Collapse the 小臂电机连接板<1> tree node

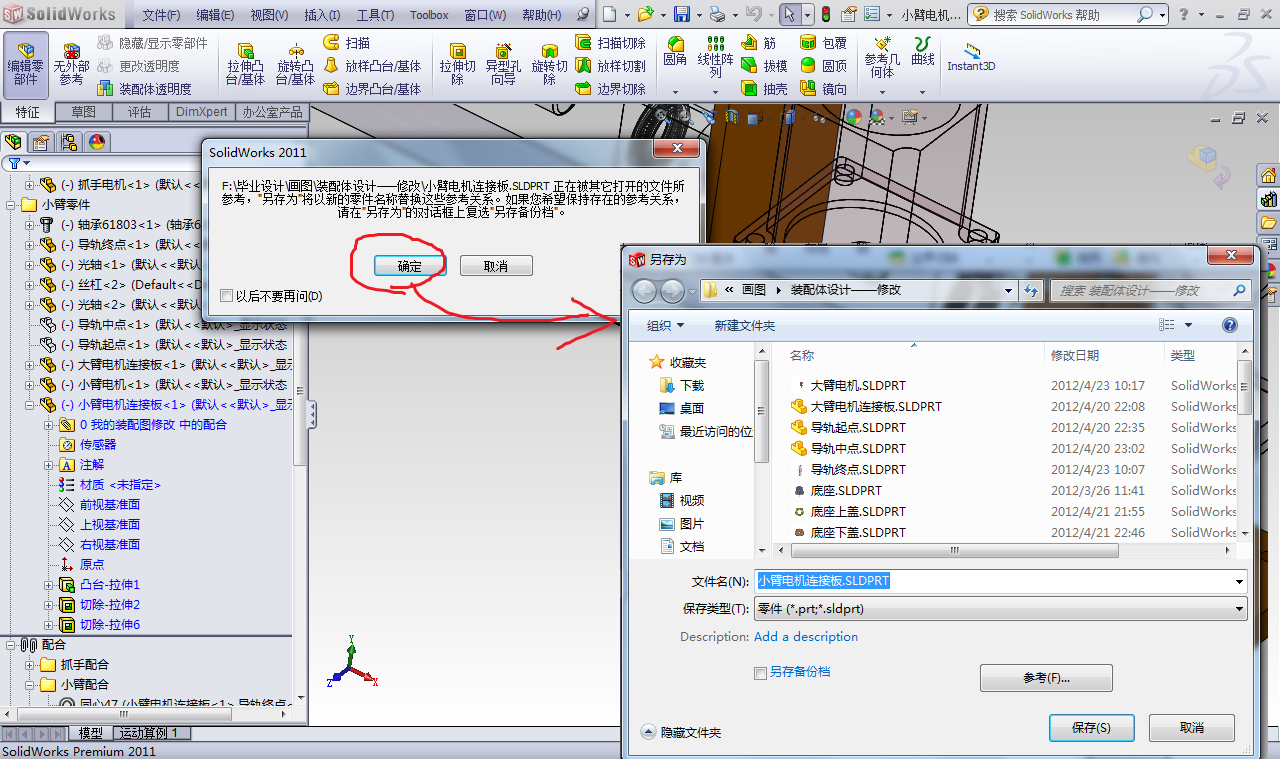pyautogui.click(x=29, y=405)
